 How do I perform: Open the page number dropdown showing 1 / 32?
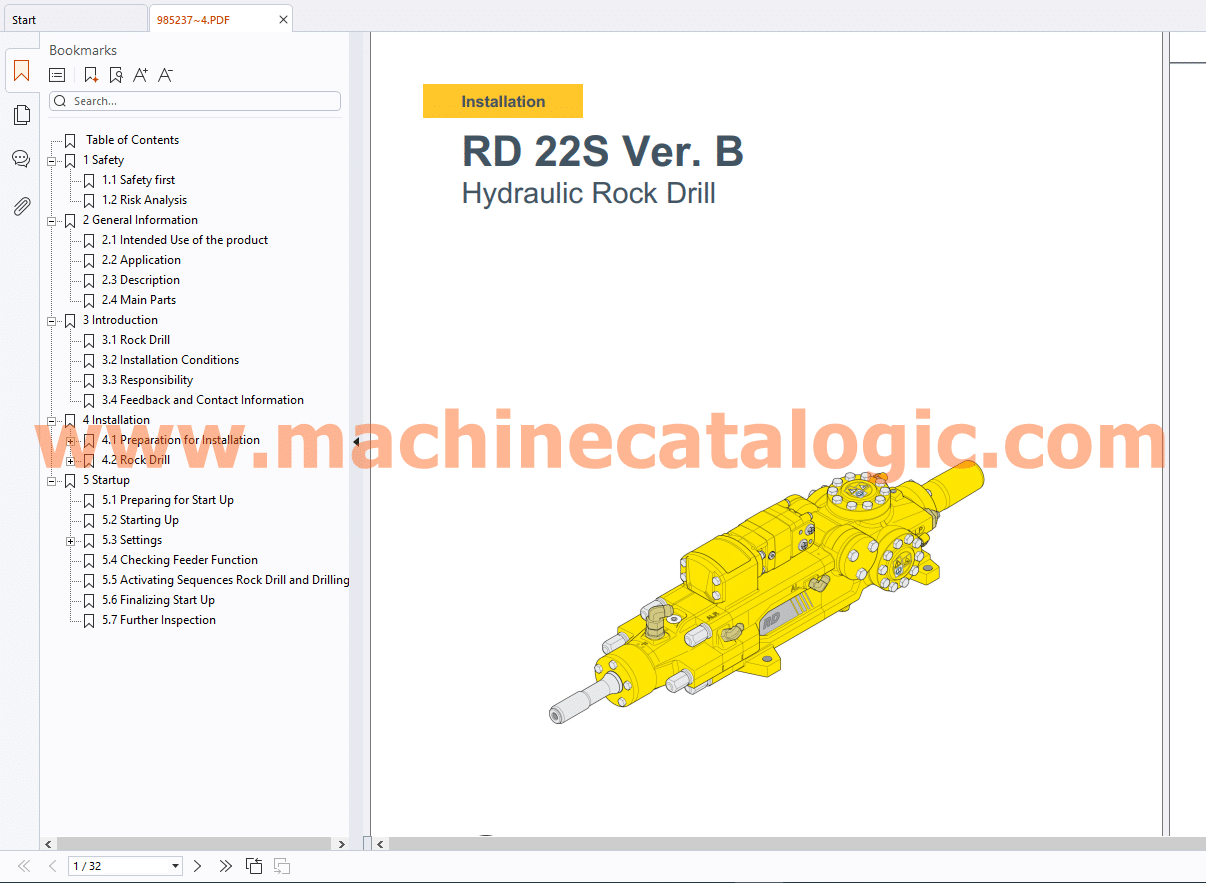(176, 866)
